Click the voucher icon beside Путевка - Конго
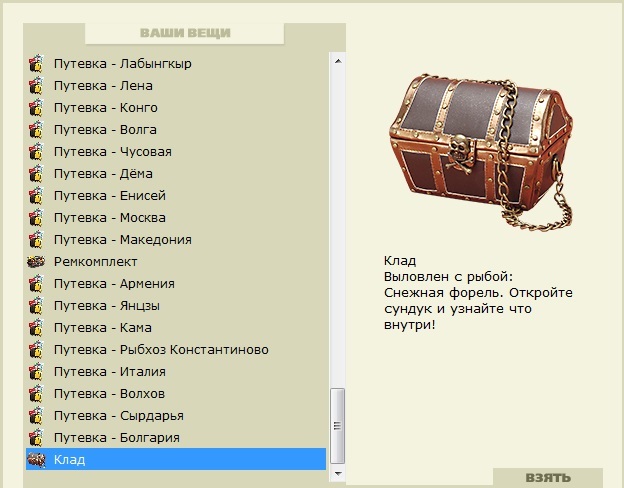This screenshot has height=488, width=624. [x=36, y=107]
